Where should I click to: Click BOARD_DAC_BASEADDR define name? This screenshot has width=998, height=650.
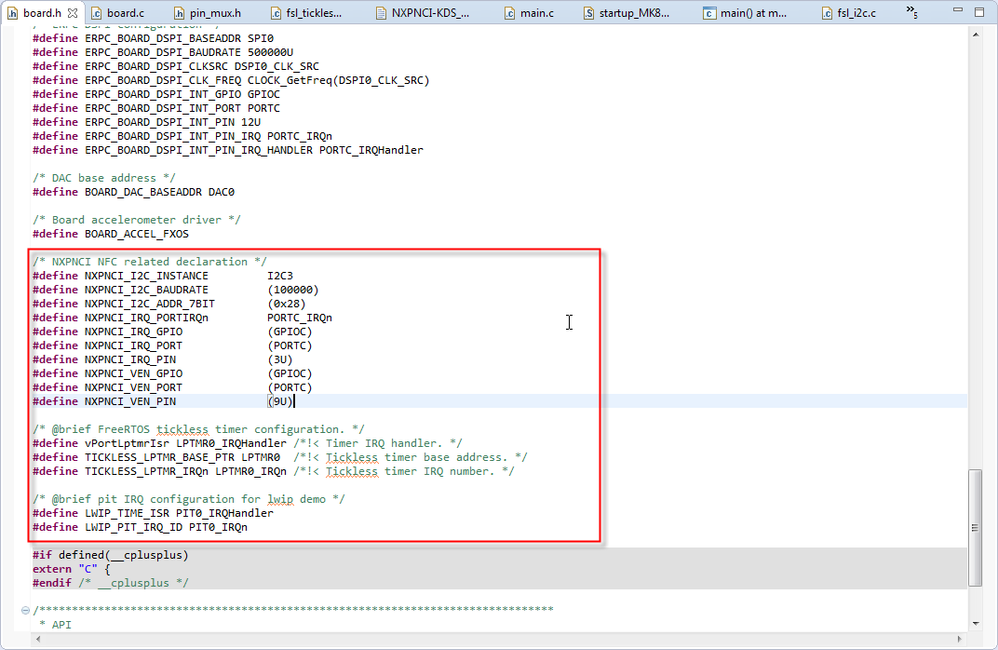point(143,192)
